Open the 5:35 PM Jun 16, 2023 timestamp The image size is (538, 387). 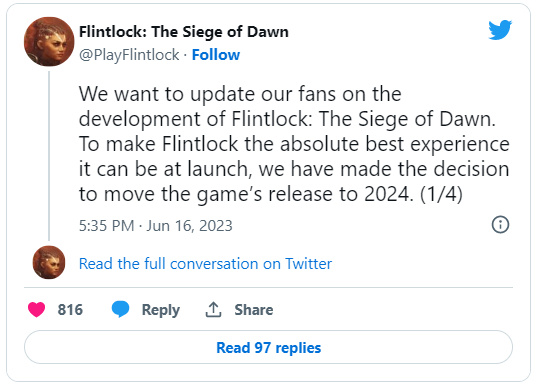click(156, 226)
